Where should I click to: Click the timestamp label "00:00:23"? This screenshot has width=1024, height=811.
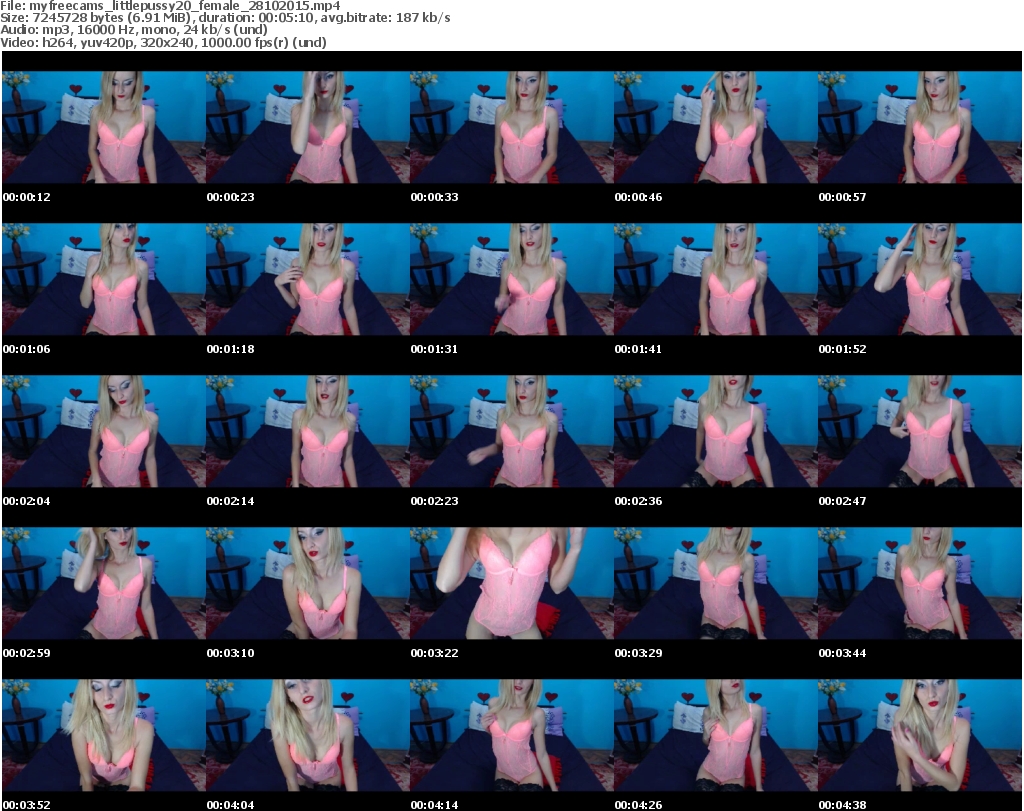231,197
